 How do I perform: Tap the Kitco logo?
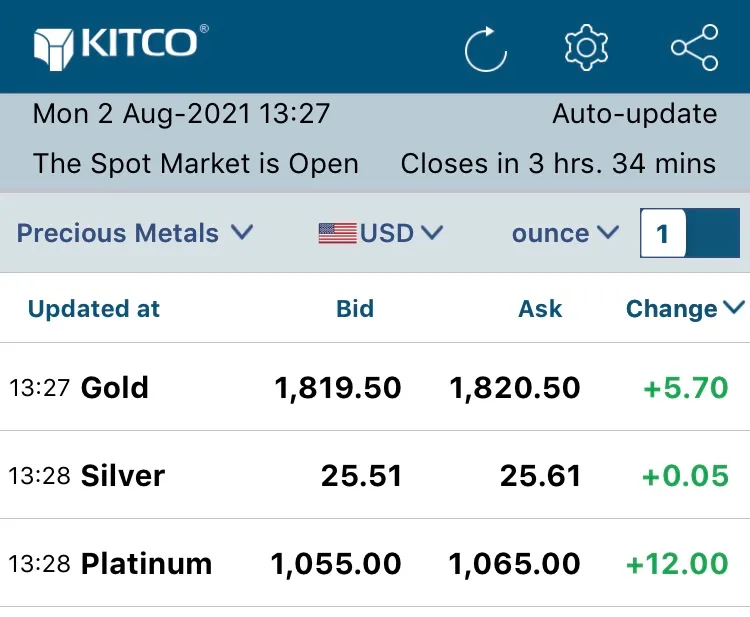(x=120, y=45)
